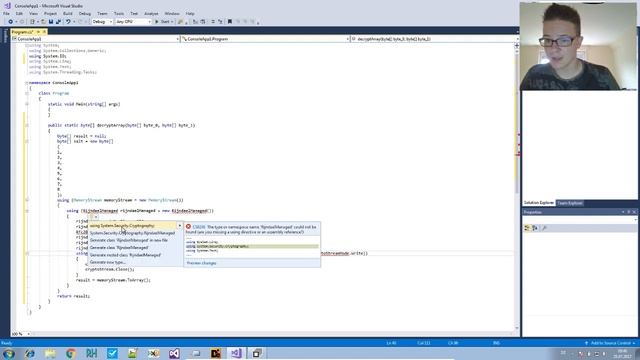Collapse the class Program block
640x360 pixels.
(x=27, y=93)
